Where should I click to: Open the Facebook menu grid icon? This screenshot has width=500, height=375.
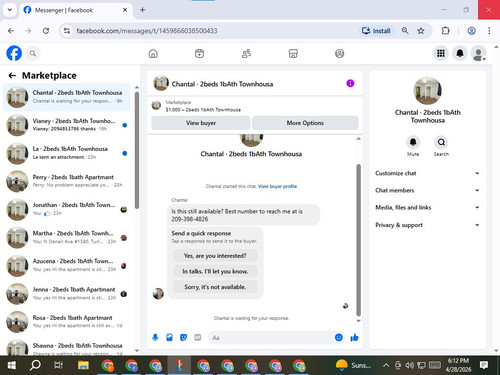coord(441,53)
